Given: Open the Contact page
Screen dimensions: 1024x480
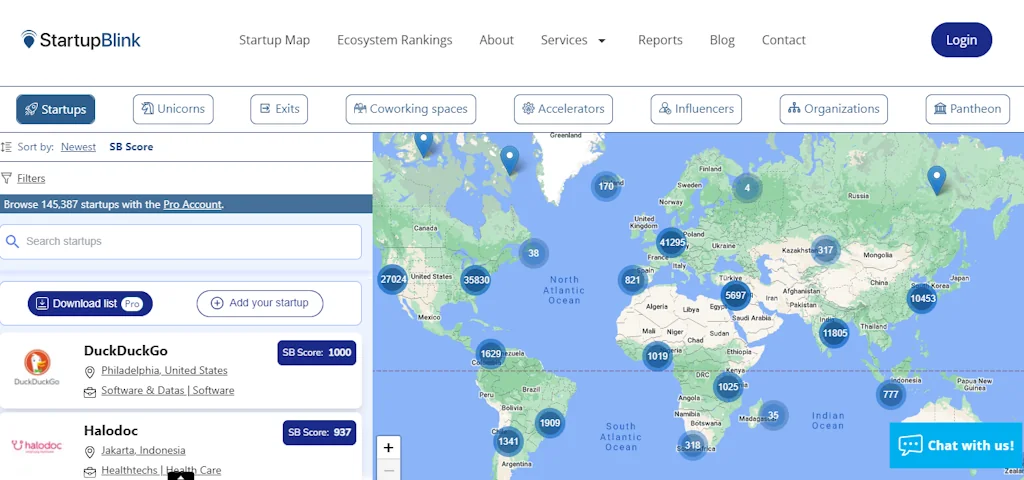Looking at the screenshot, I should coord(784,40).
